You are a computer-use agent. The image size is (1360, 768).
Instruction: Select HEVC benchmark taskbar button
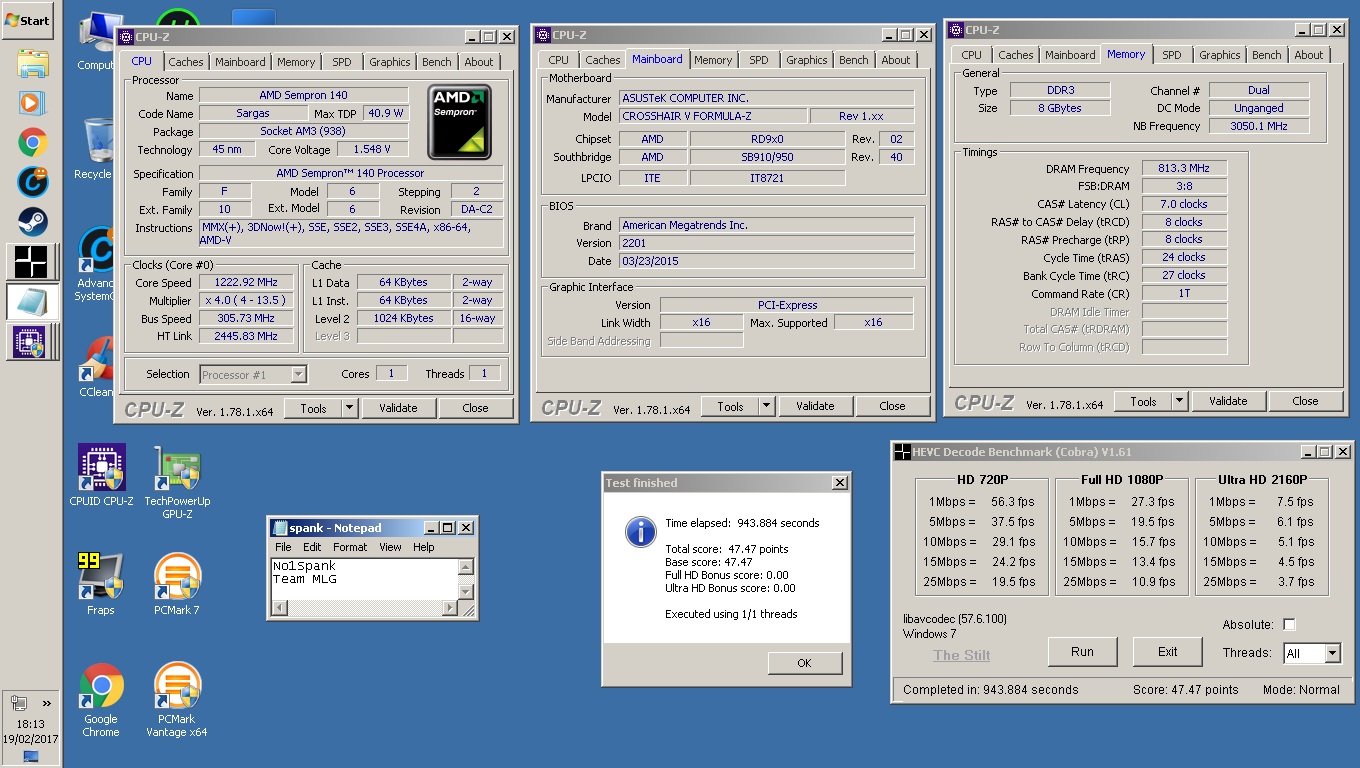tap(32, 261)
